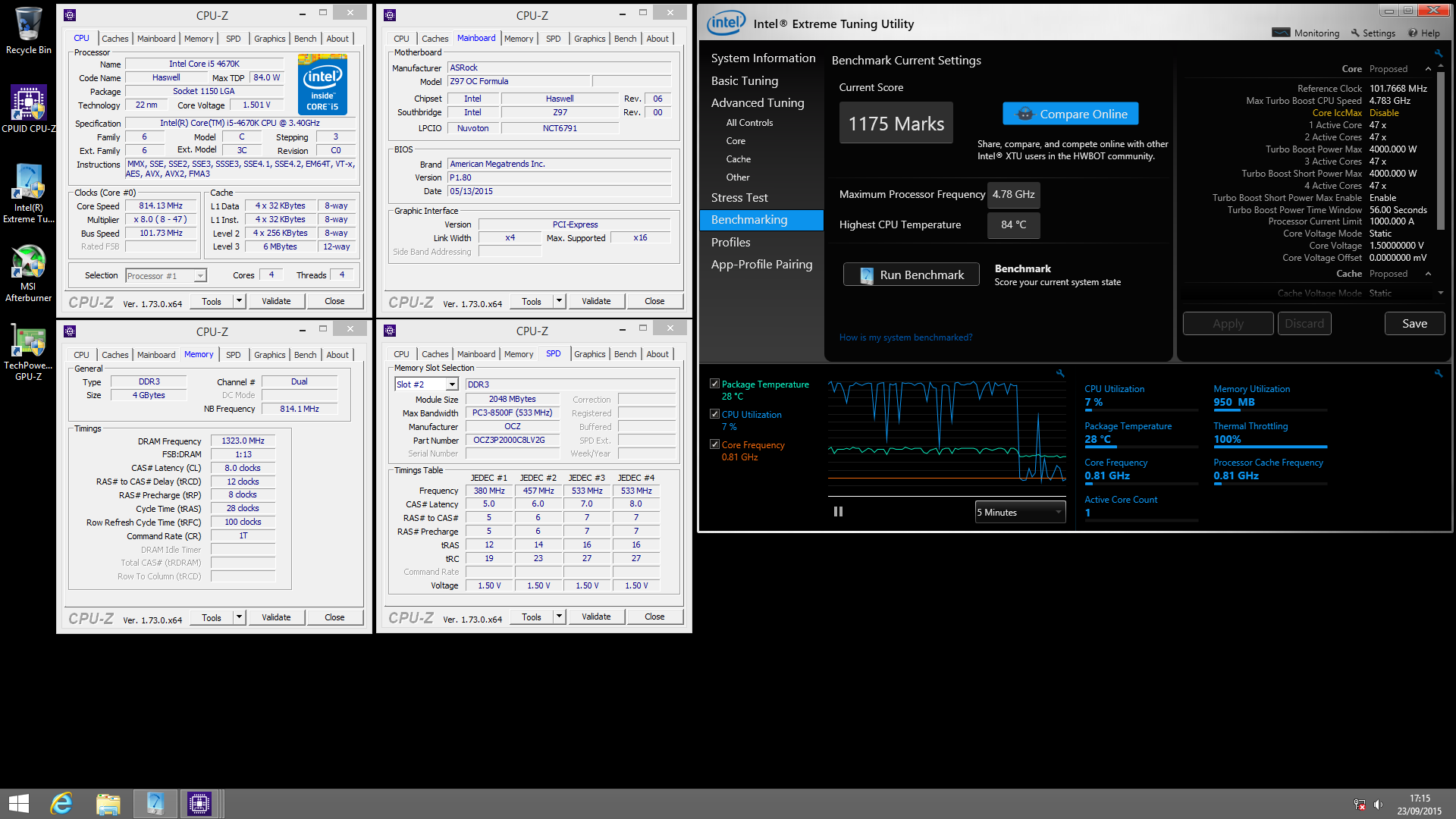
Task: Open the 5 Minutes time range dropdown
Action: point(1020,512)
